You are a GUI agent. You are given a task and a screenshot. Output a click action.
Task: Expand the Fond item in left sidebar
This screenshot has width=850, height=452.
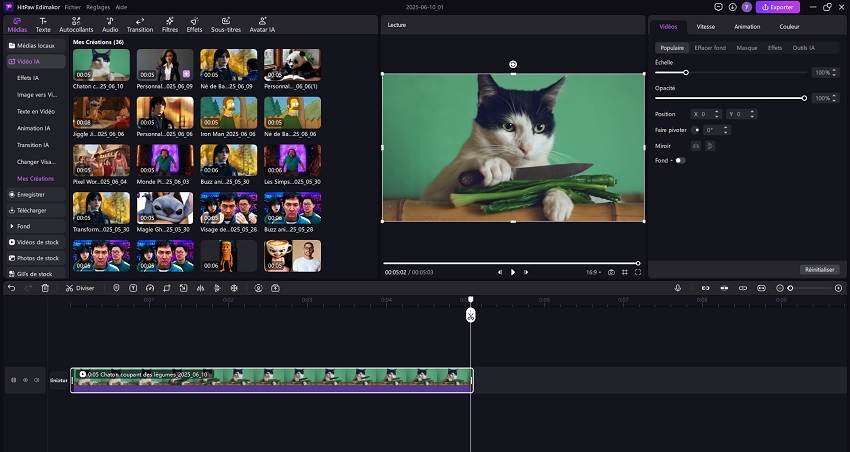click(36, 227)
